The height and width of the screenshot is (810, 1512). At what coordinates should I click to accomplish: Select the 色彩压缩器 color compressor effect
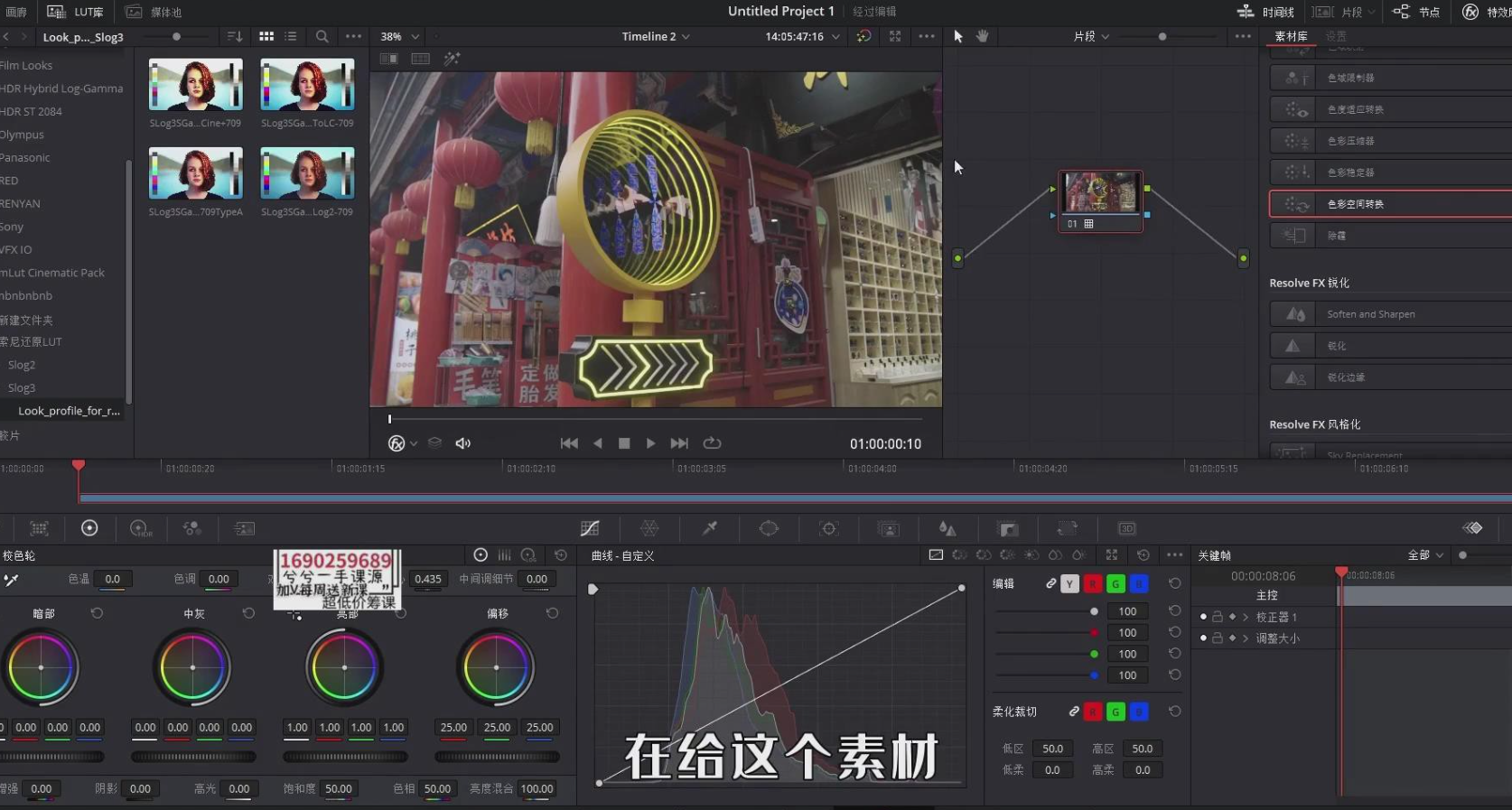(1391, 141)
